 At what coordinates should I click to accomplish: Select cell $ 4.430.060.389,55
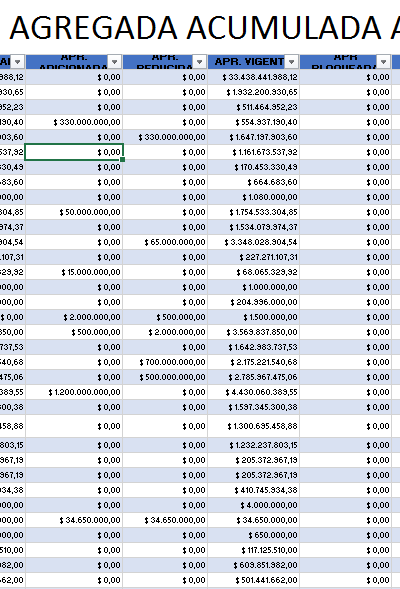[x=254, y=393]
